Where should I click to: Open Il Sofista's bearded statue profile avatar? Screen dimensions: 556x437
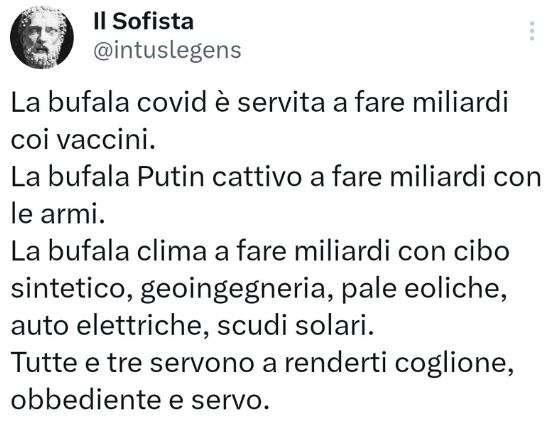(42, 38)
